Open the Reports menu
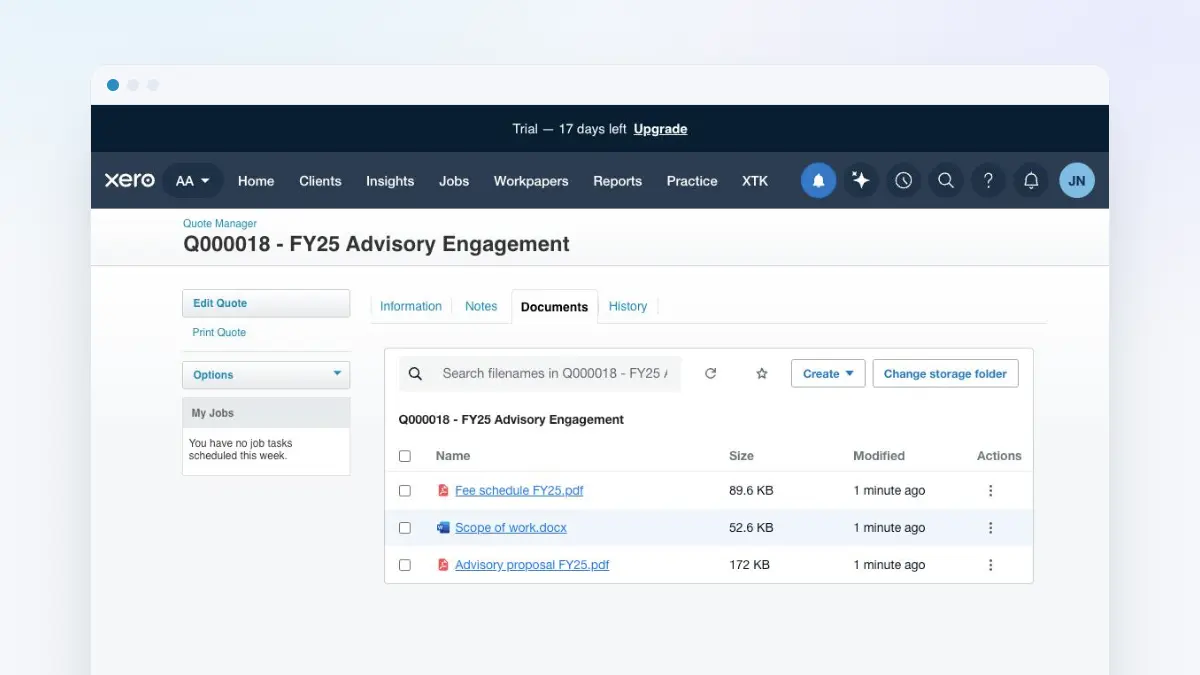 (617, 181)
